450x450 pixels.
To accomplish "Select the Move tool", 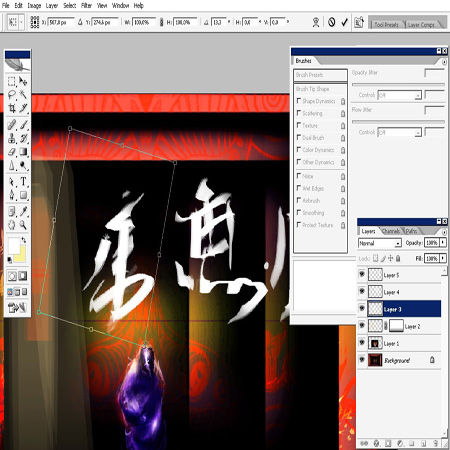I will click(x=23, y=81).
